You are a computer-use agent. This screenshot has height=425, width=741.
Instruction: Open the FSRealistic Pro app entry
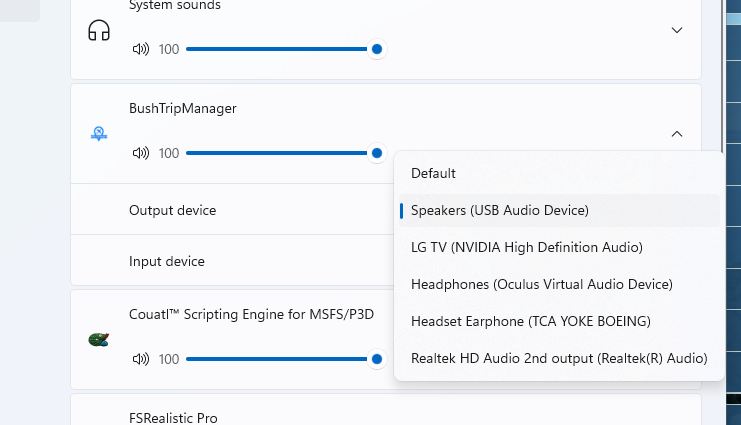pyautogui.click(x=173, y=417)
